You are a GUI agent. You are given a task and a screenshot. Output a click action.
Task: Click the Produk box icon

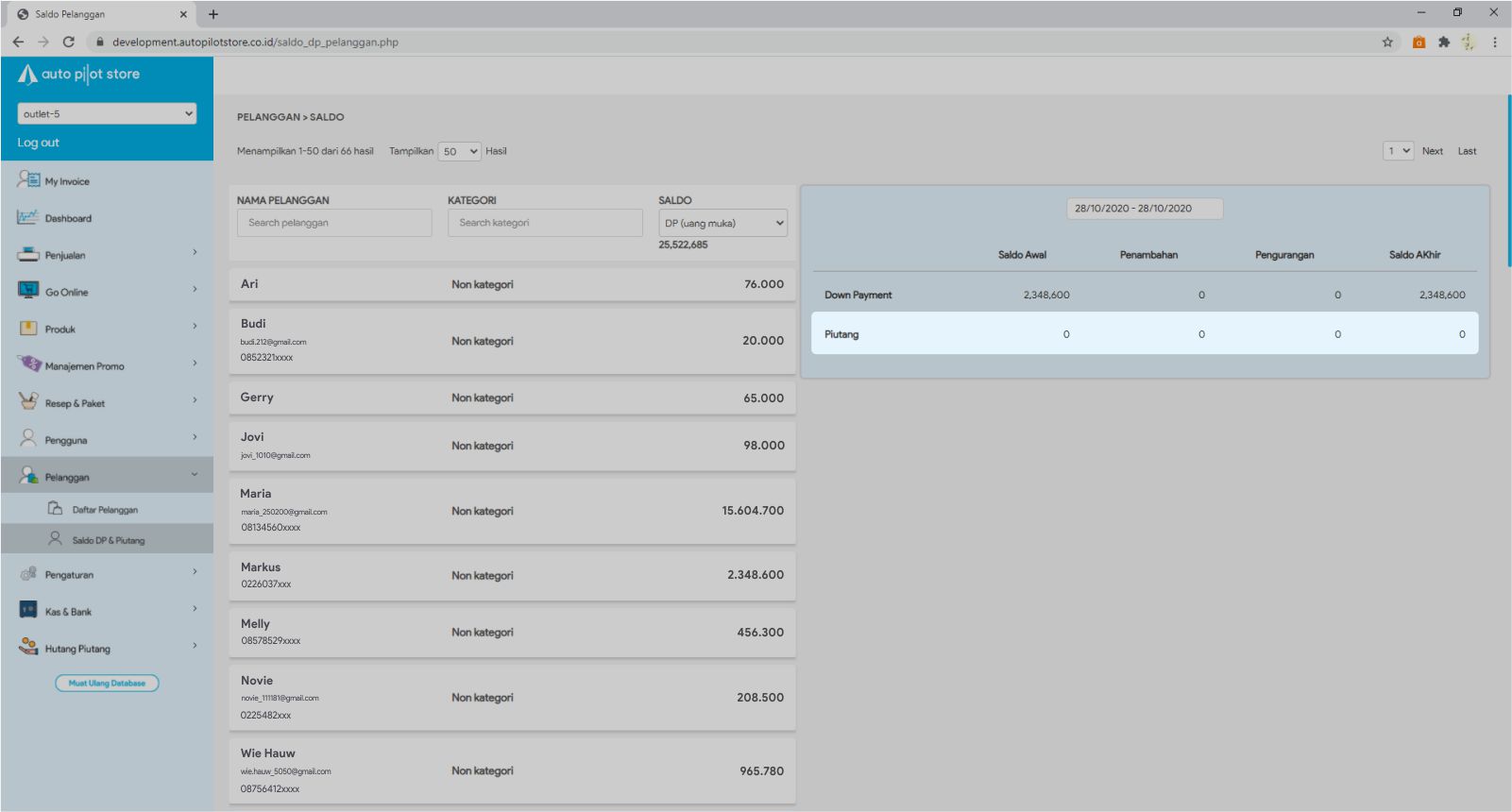coord(28,329)
